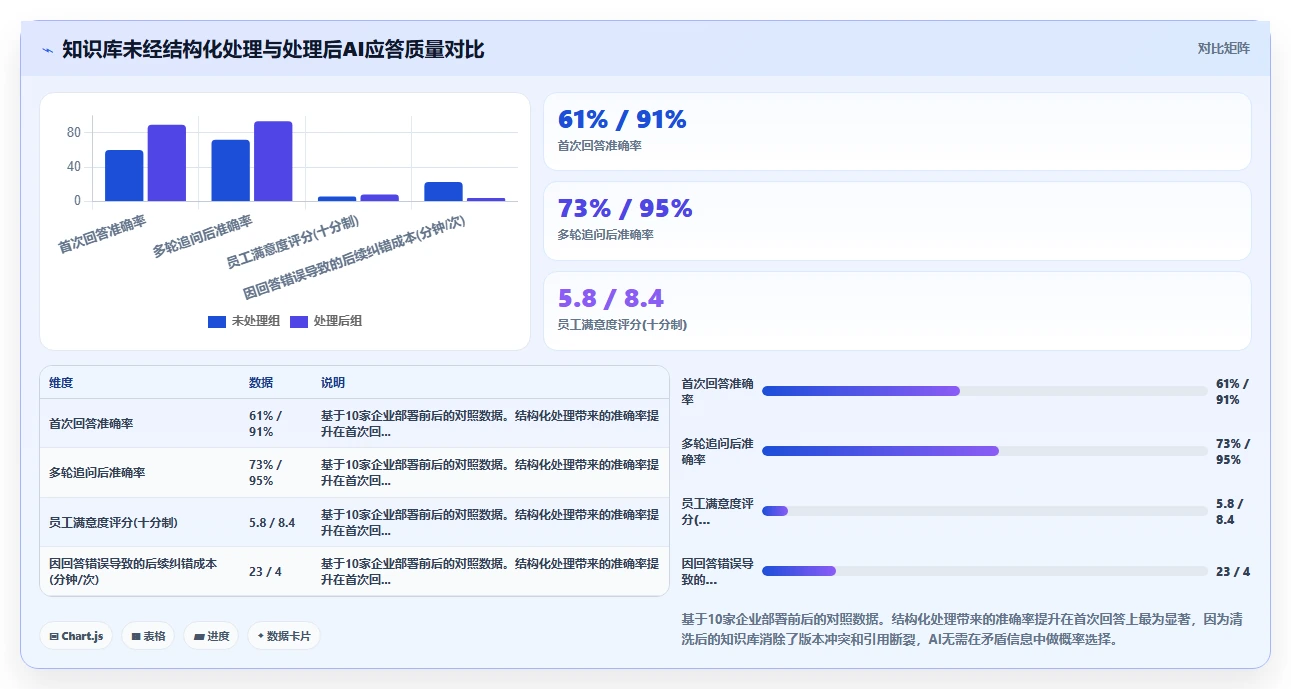Click the 员工满意度评分 progress bar
The width and height of the screenshot is (1291, 689).
click(984, 511)
